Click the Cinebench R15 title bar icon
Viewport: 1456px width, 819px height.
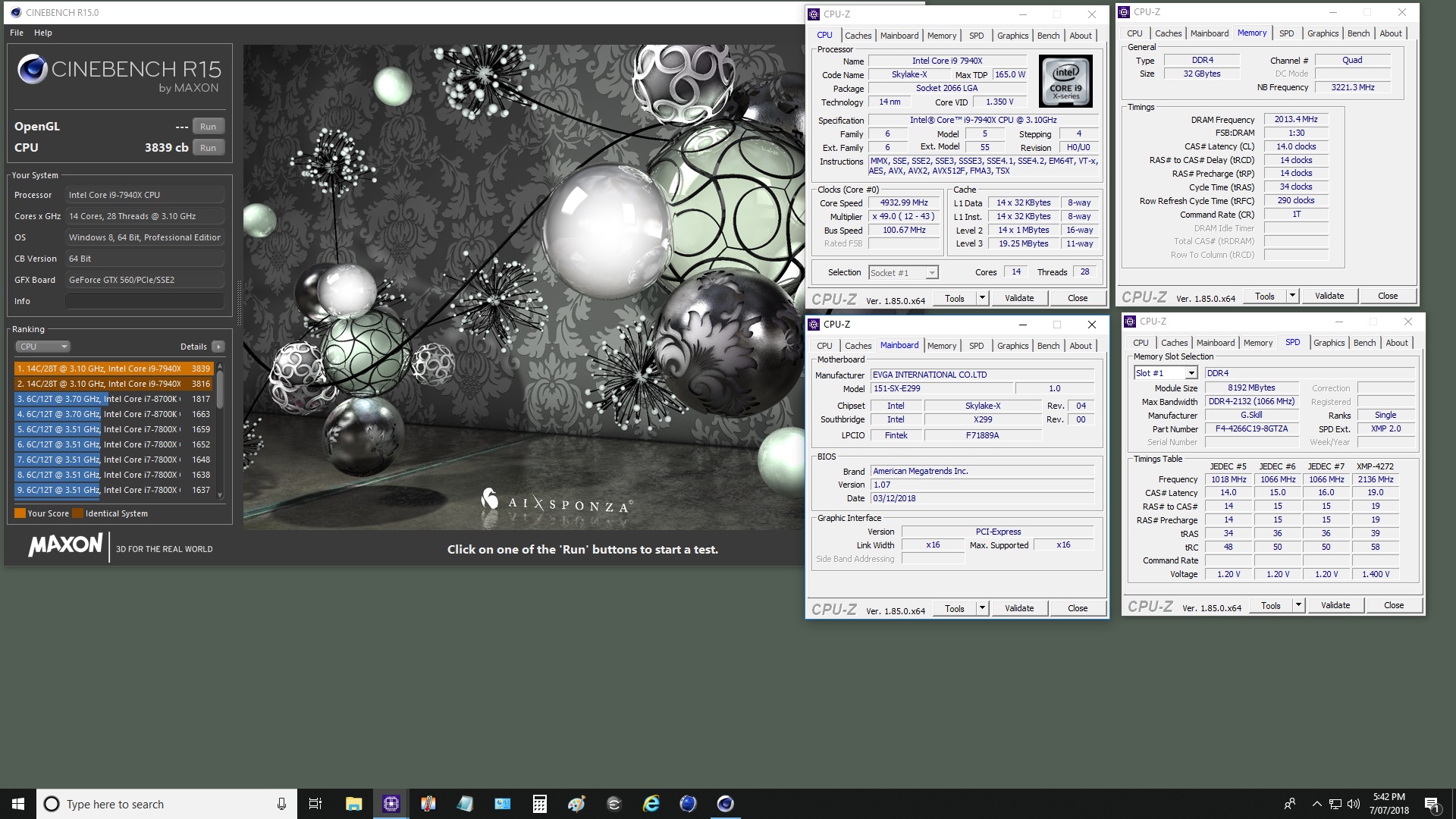pos(16,12)
